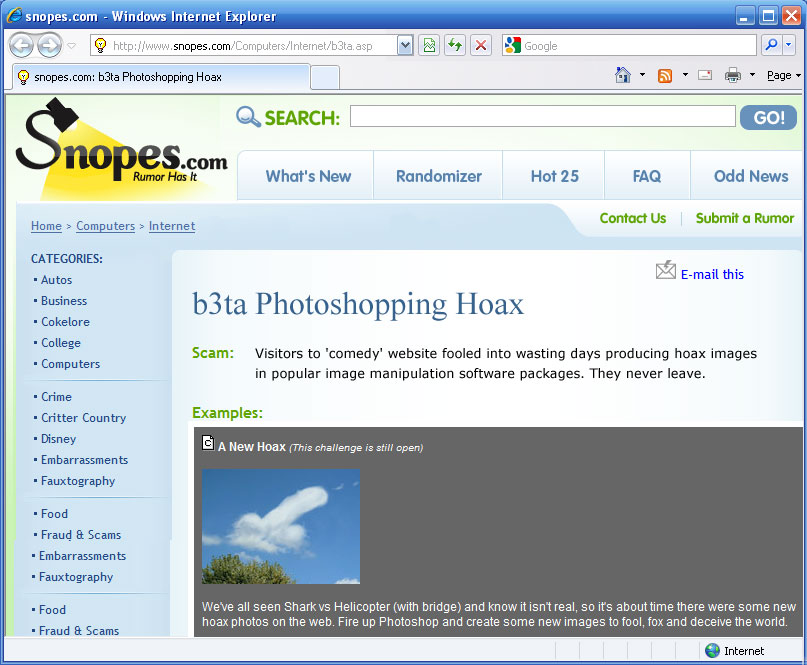807x665 pixels.
Task: Open the recent pages dropdown arrow
Action: [72, 46]
